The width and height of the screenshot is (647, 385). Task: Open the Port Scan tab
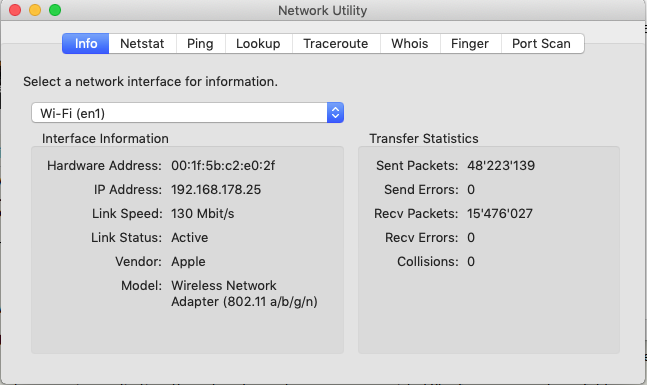pos(542,43)
